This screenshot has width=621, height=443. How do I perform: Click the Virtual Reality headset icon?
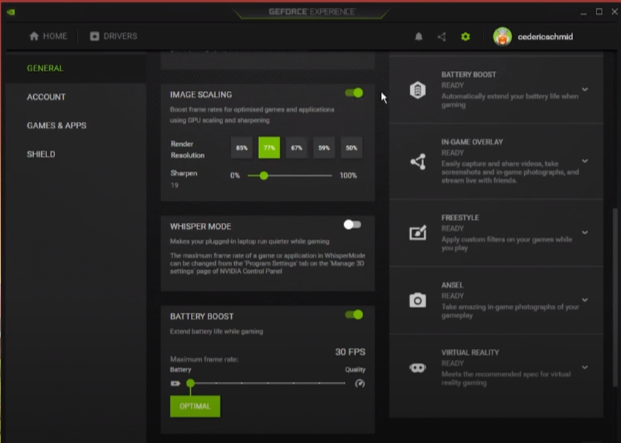coord(417,368)
